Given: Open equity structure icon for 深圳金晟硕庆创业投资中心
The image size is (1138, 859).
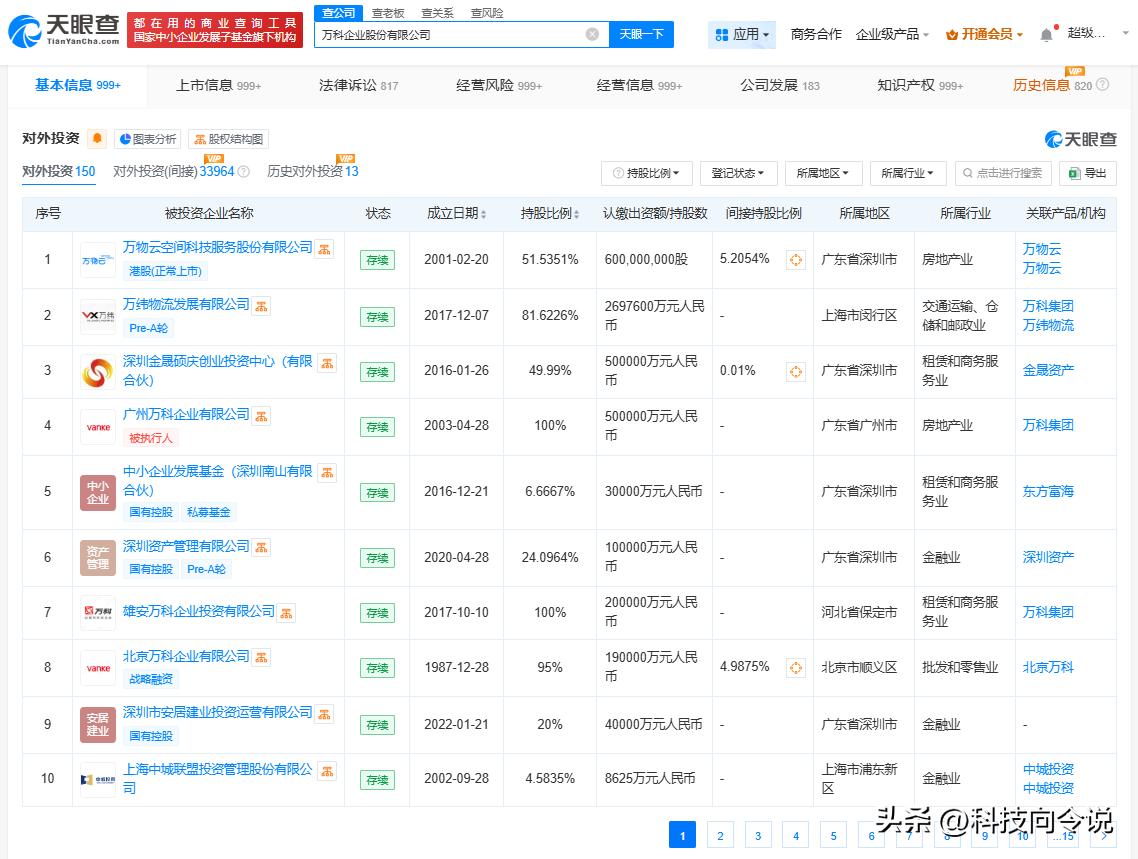Looking at the screenshot, I should [327, 363].
